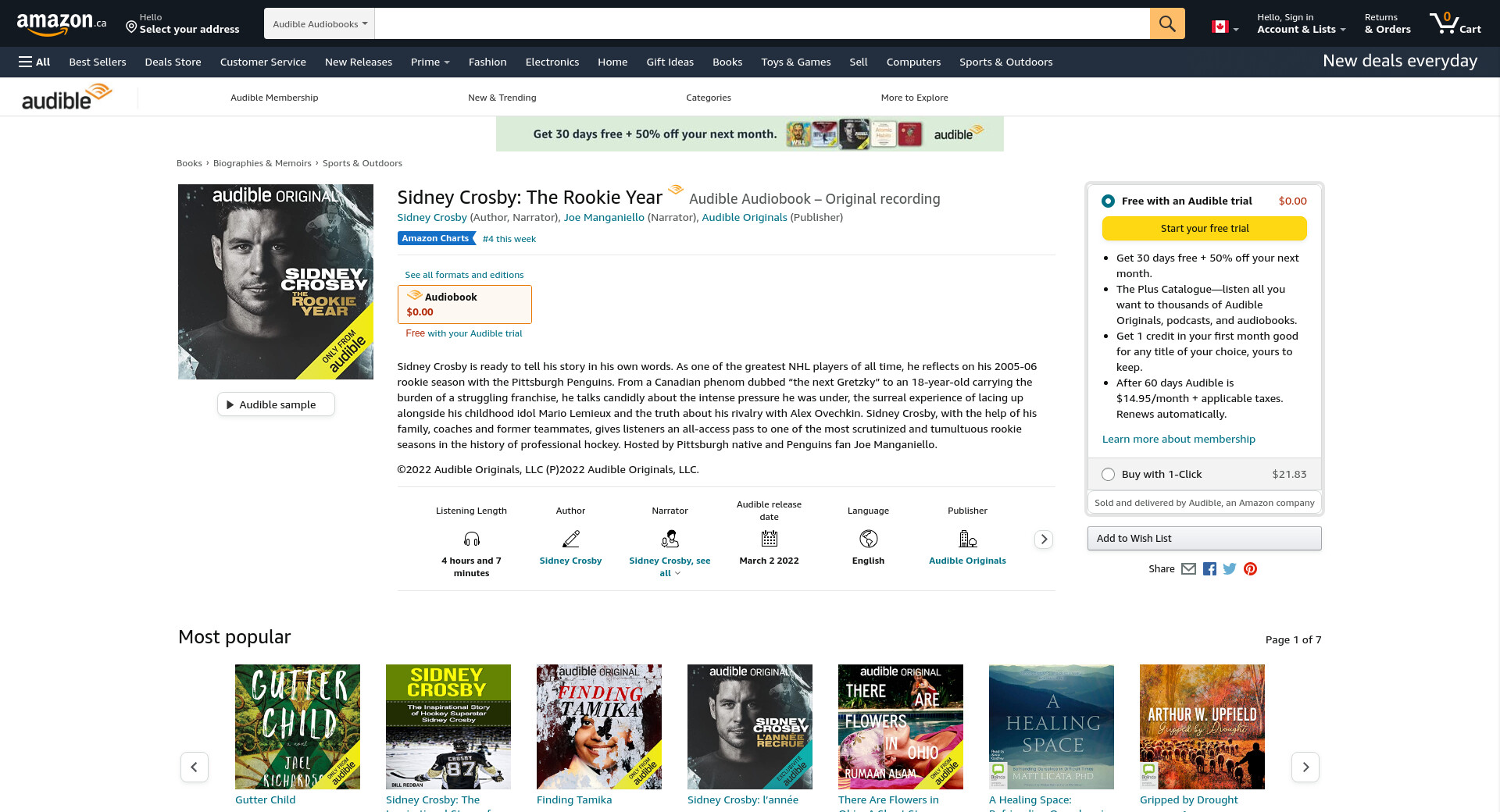This screenshot has width=1500, height=812.
Task: Show next product details with right arrow
Action: pos(1044,540)
